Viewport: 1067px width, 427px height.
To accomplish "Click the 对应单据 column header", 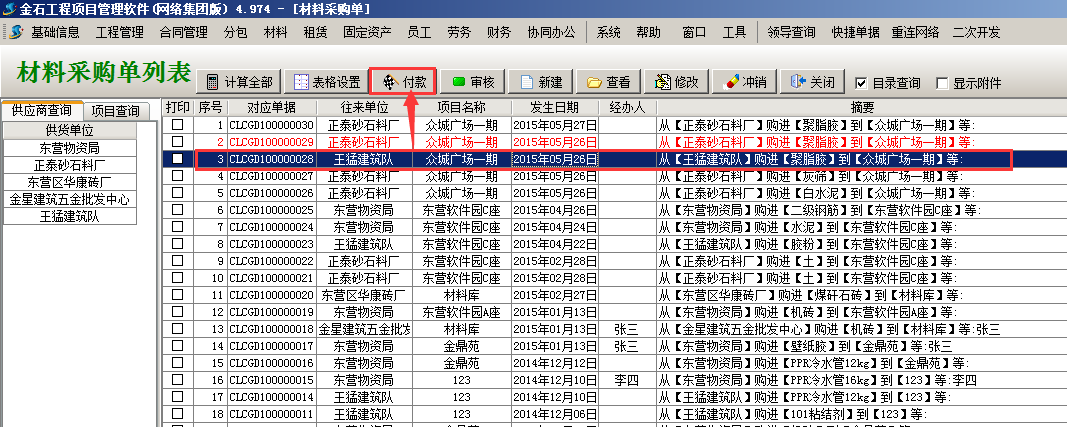I will tap(272, 108).
